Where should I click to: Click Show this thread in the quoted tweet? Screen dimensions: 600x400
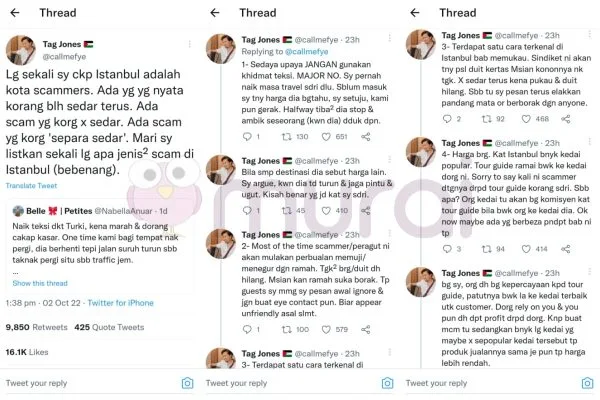(x=40, y=283)
